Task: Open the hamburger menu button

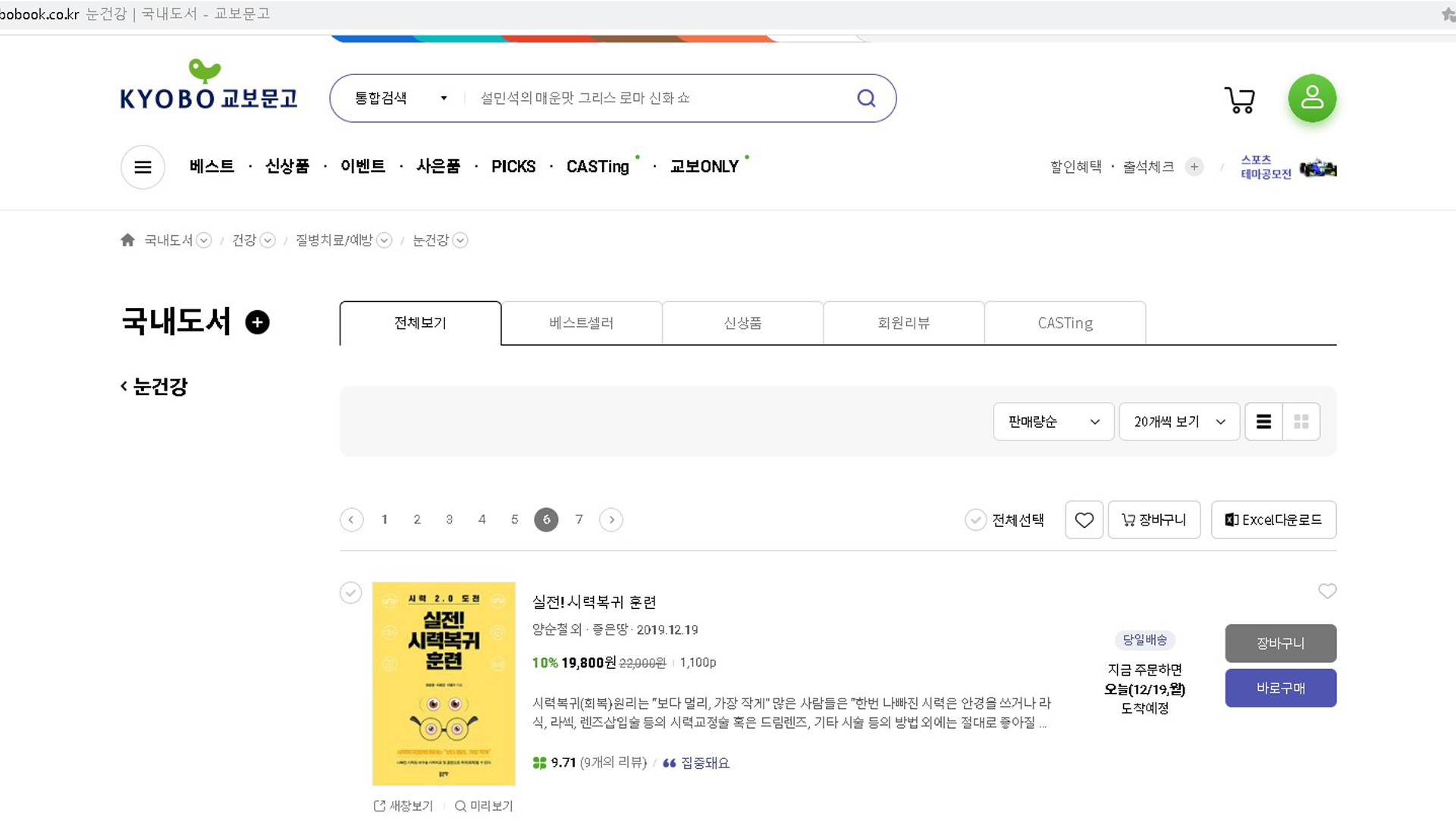Action: point(143,167)
